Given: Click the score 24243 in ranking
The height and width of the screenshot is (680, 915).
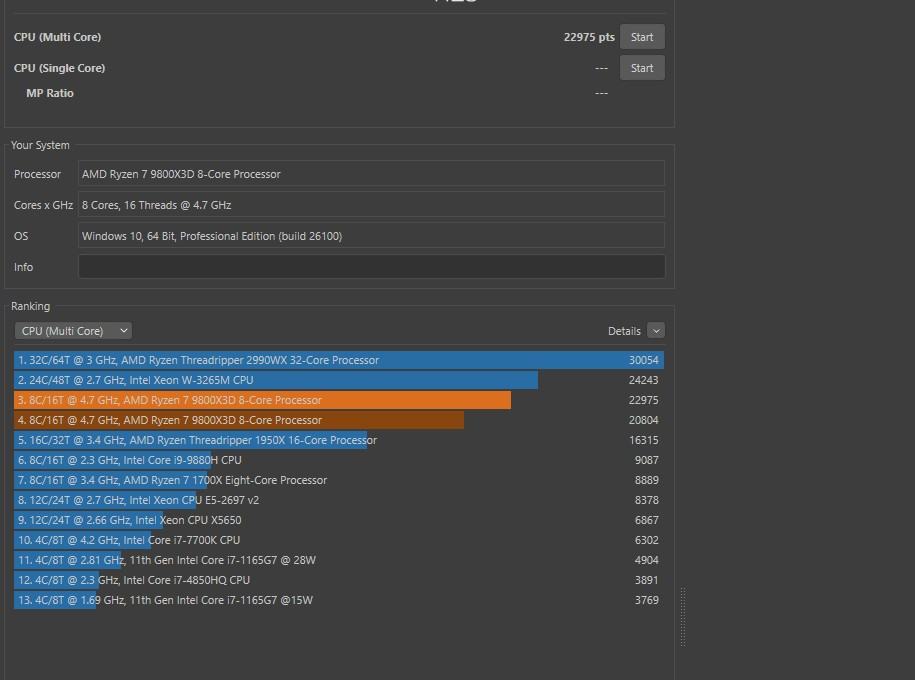Looking at the screenshot, I should coord(644,380).
